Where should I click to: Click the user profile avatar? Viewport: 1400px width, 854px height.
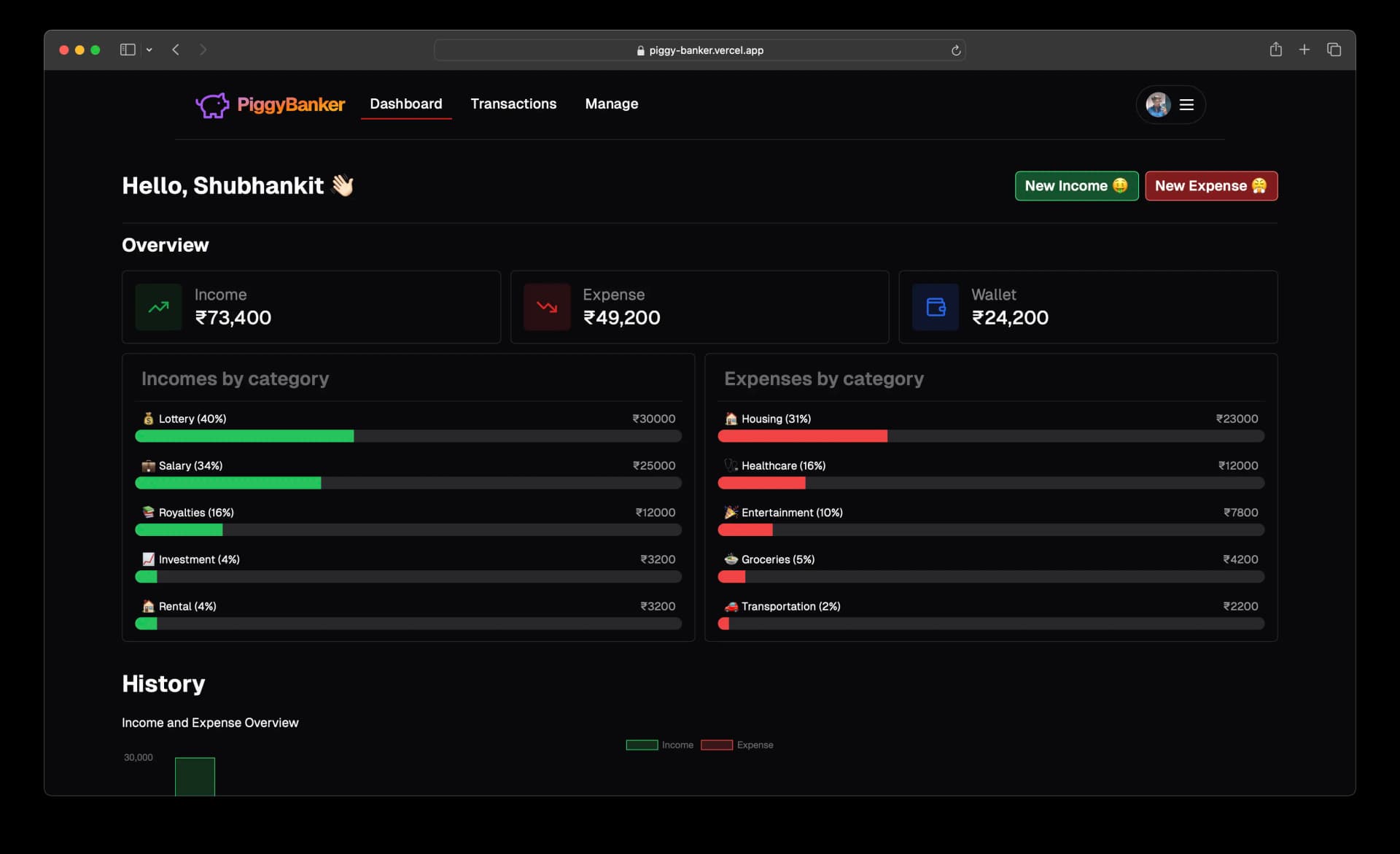point(1158,105)
